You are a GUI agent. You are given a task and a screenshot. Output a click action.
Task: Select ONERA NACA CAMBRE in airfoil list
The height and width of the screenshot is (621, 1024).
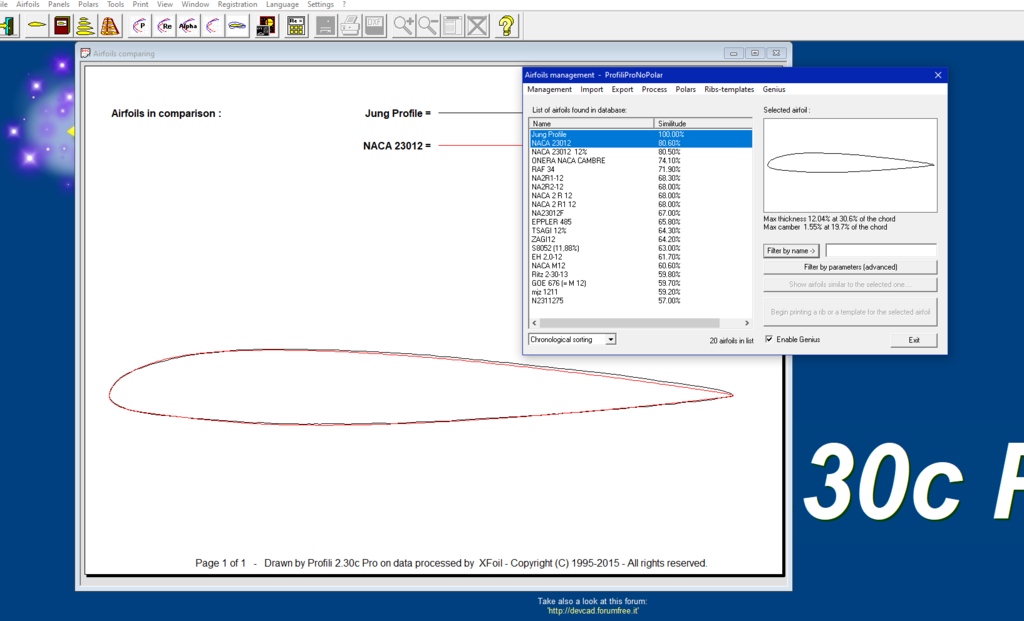point(568,161)
